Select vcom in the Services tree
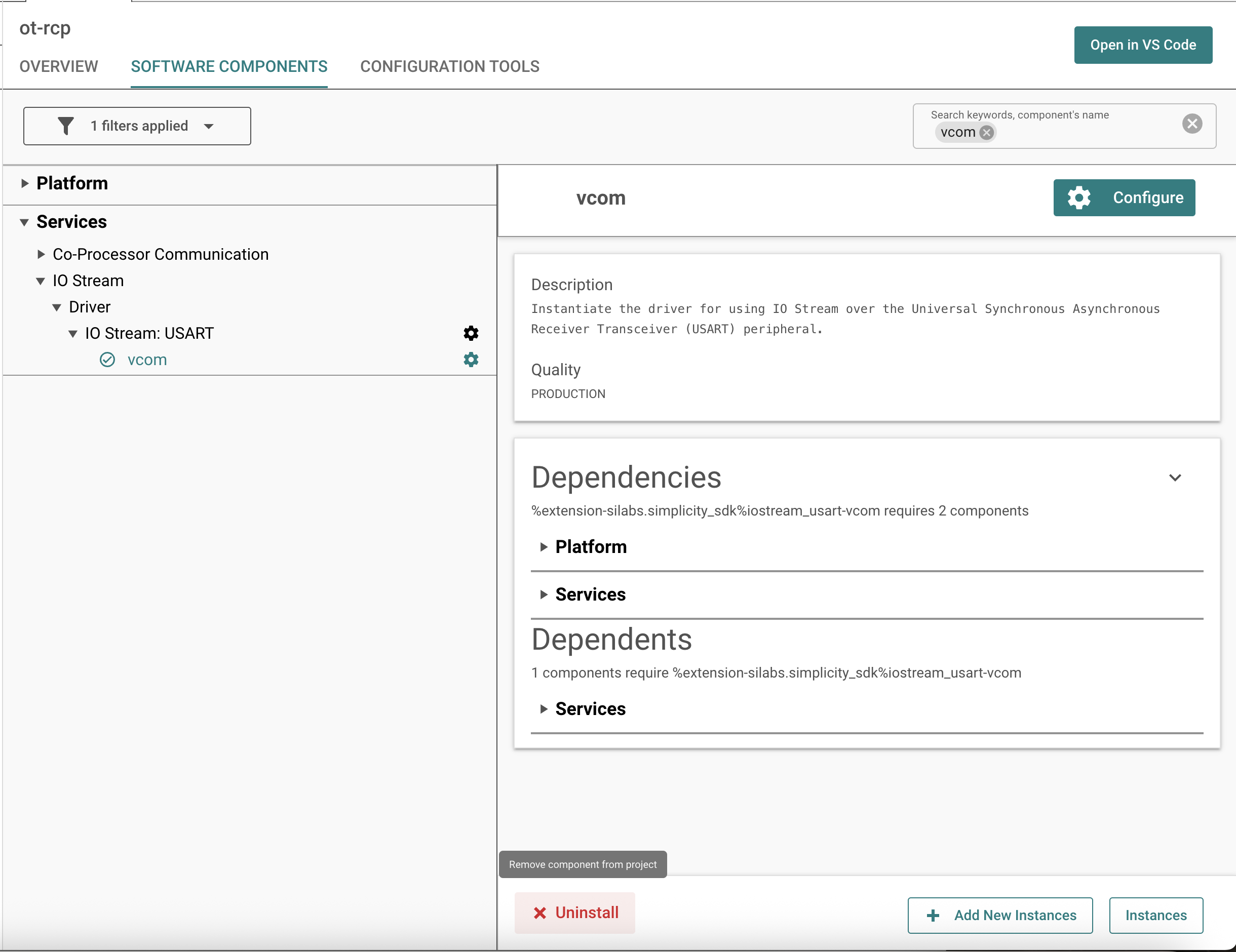Screen dimensions: 1236x952 click(x=147, y=360)
